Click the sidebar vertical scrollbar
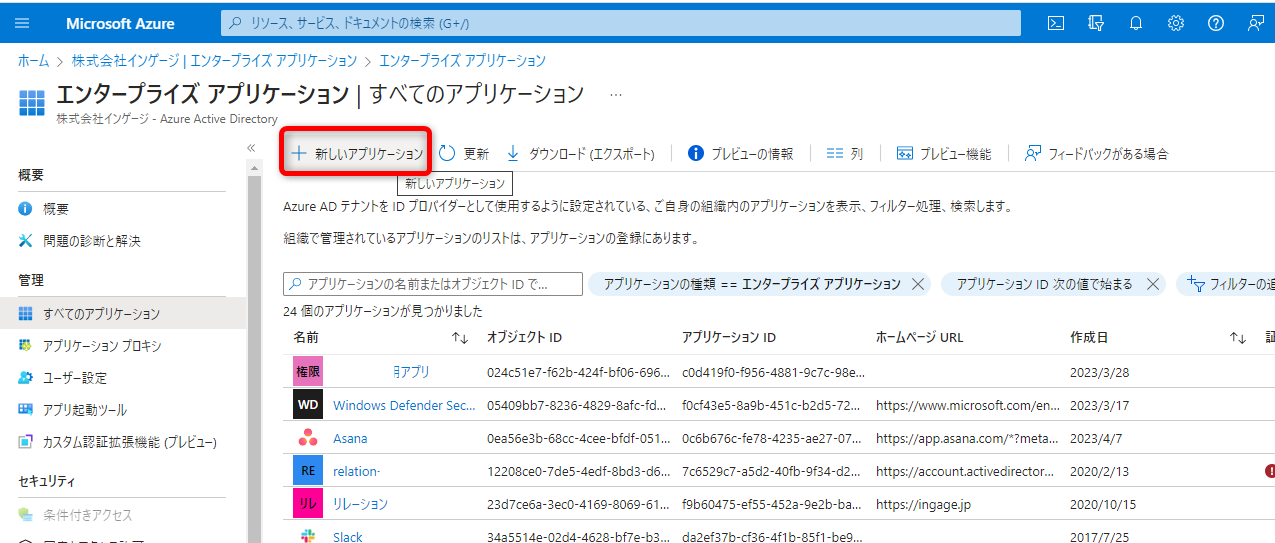Viewport: 1275px width, 543px height. 254,350
